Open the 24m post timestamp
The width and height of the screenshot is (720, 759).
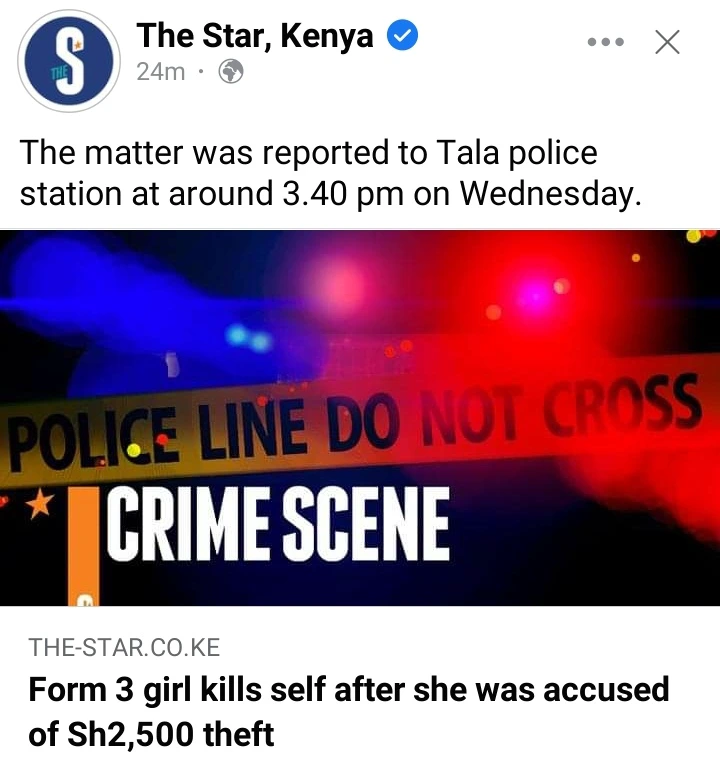click(161, 72)
